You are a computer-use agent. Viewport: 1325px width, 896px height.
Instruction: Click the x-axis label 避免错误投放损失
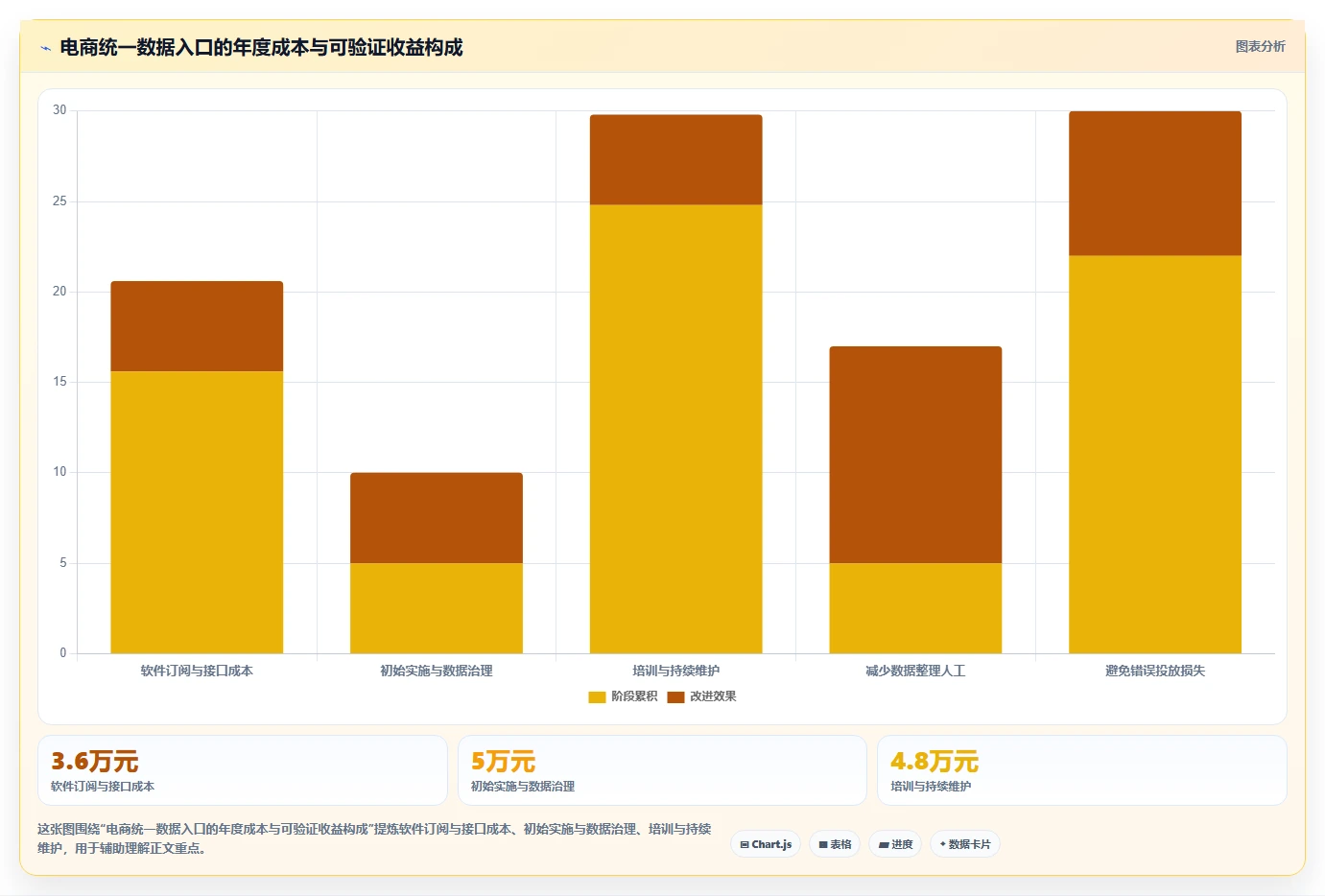click(x=1155, y=671)
